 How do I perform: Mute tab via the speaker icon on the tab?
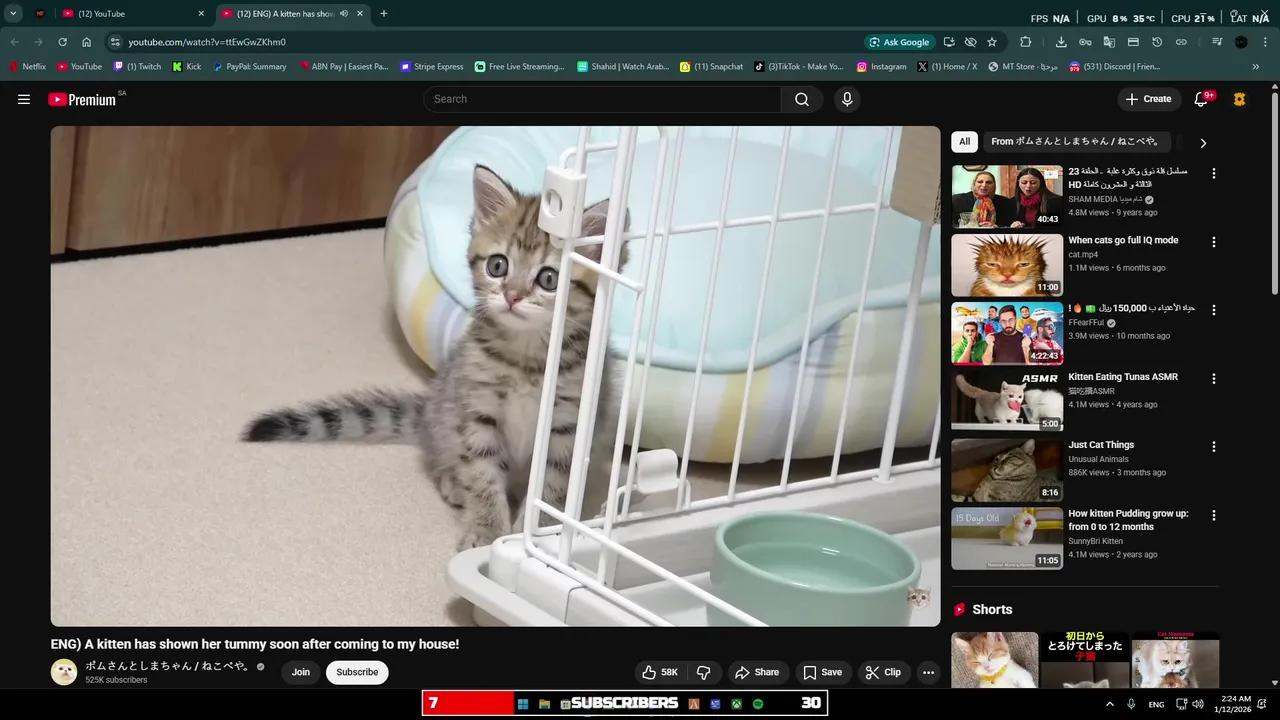344,14
